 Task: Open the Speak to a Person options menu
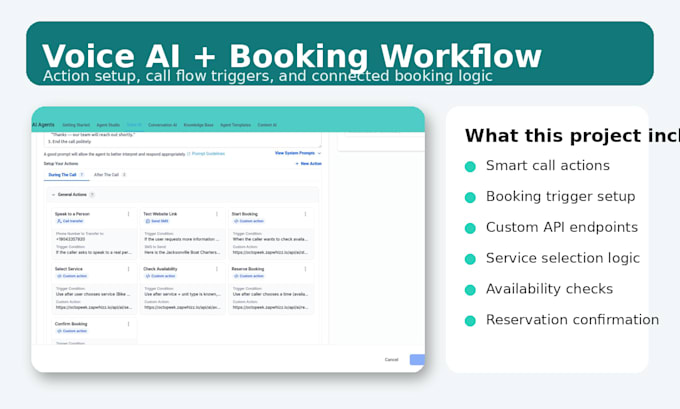[x=128, y=214]
